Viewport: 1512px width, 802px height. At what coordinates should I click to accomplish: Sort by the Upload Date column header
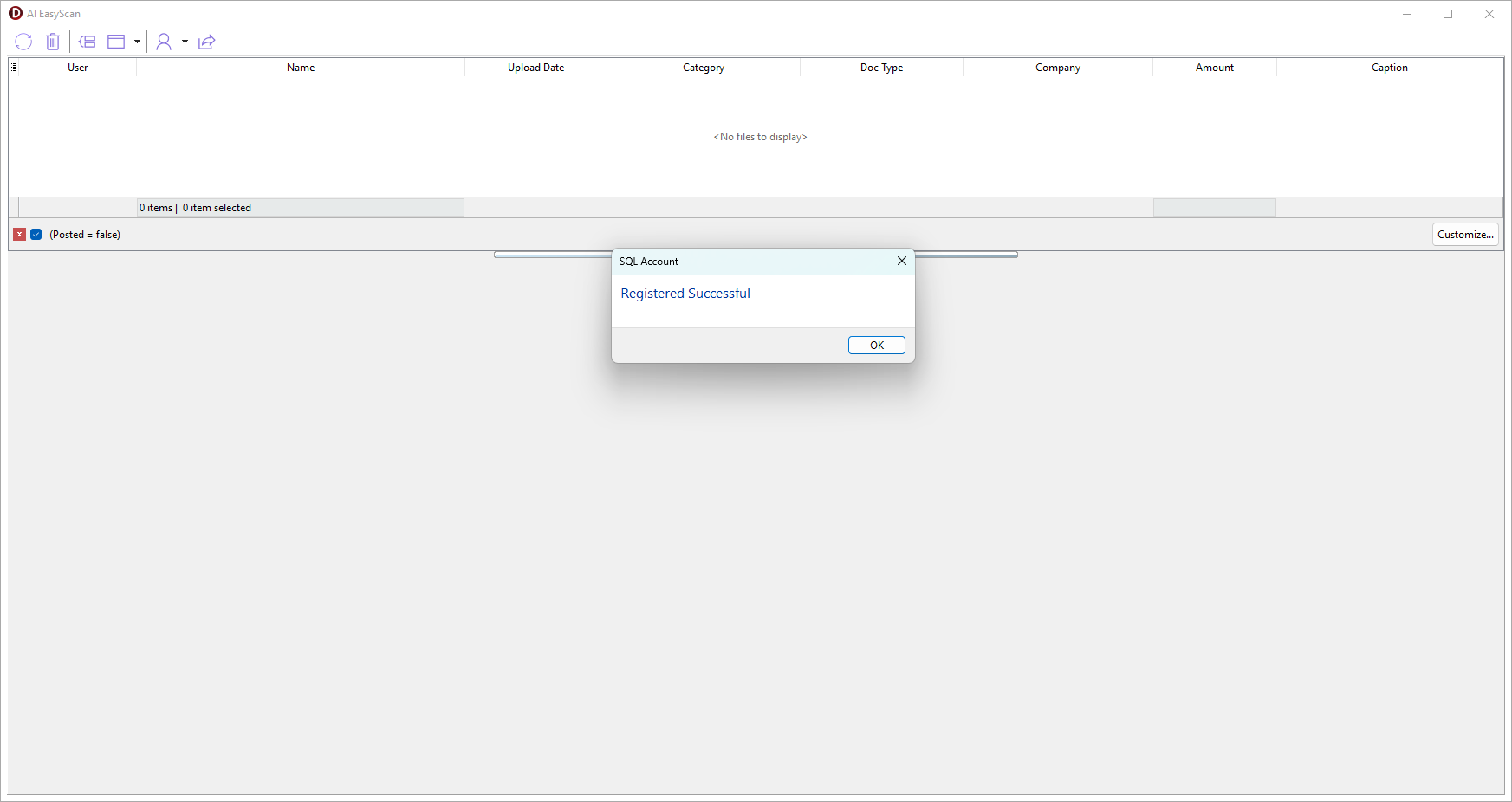pyautogui.click(x=535, y=68)
